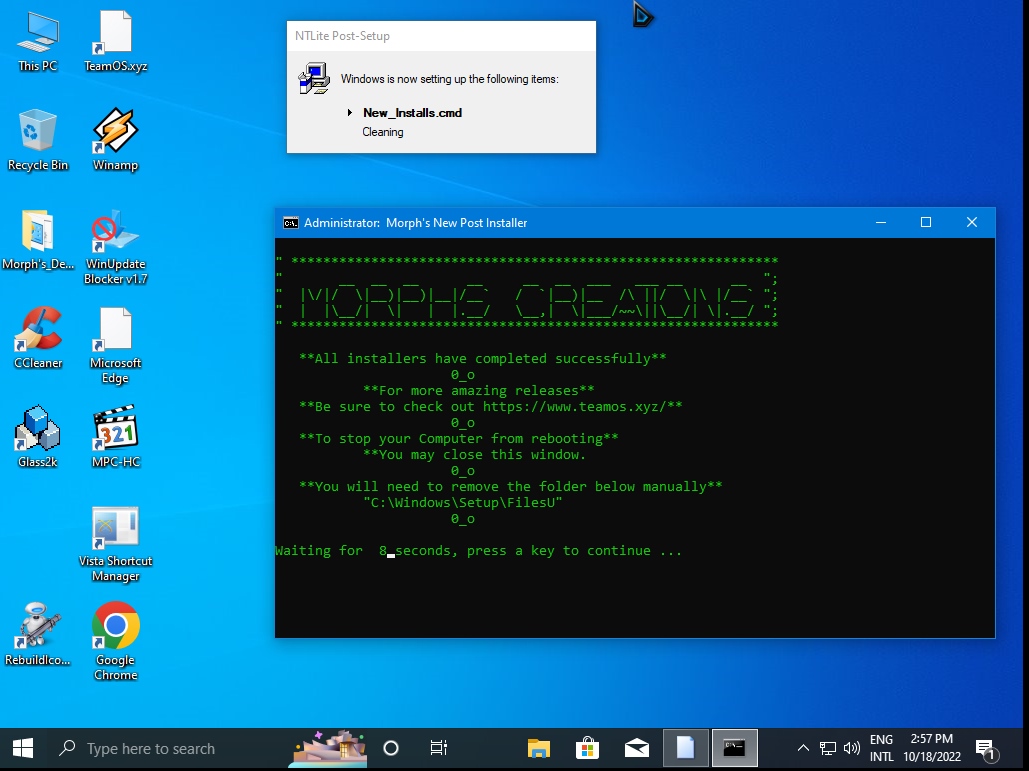Select the WinUpdate Blocker v1.7 icon
The image size is (1029, 771).
pos(115,233)
